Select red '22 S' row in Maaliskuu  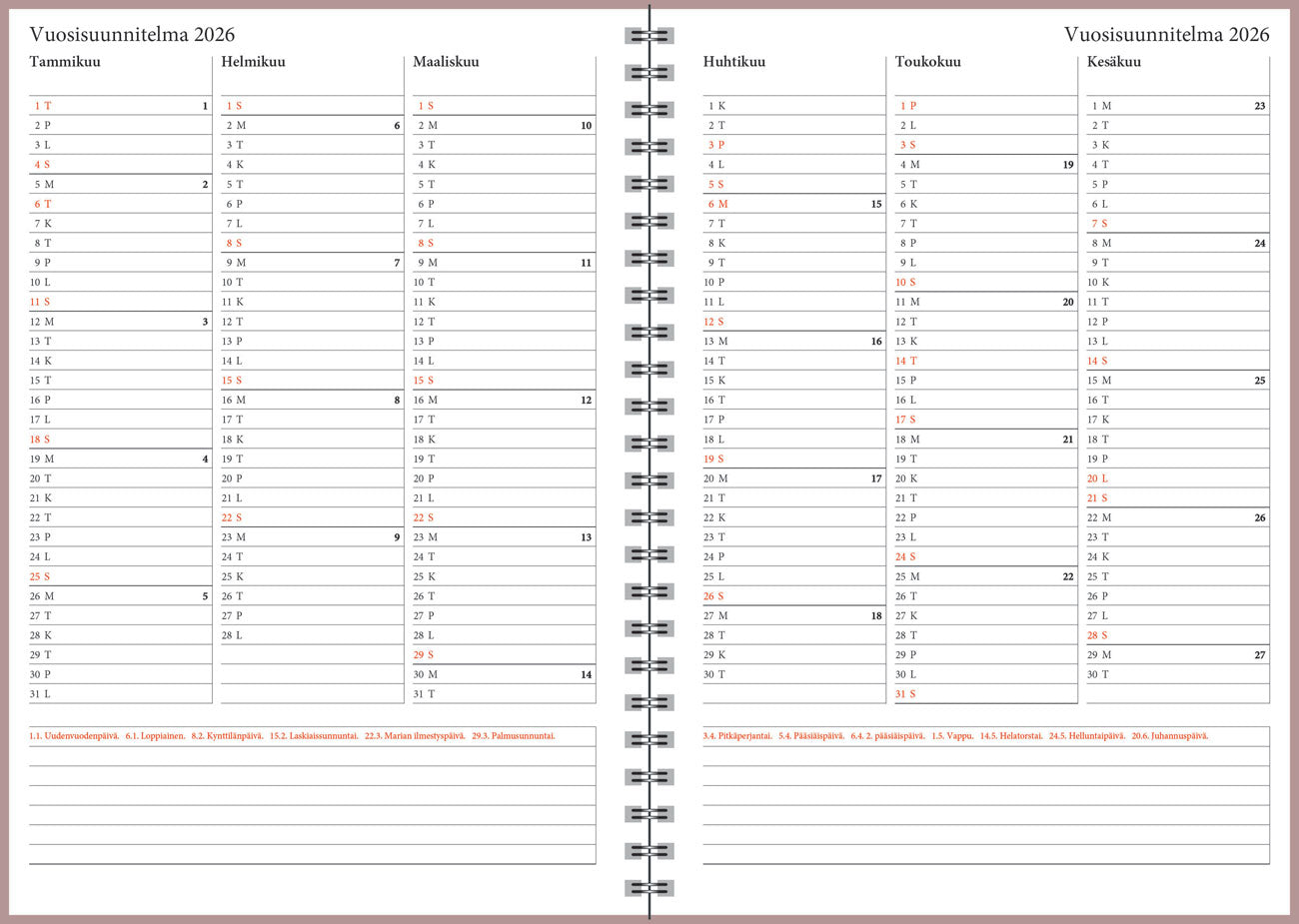click(x=504, y=517)
